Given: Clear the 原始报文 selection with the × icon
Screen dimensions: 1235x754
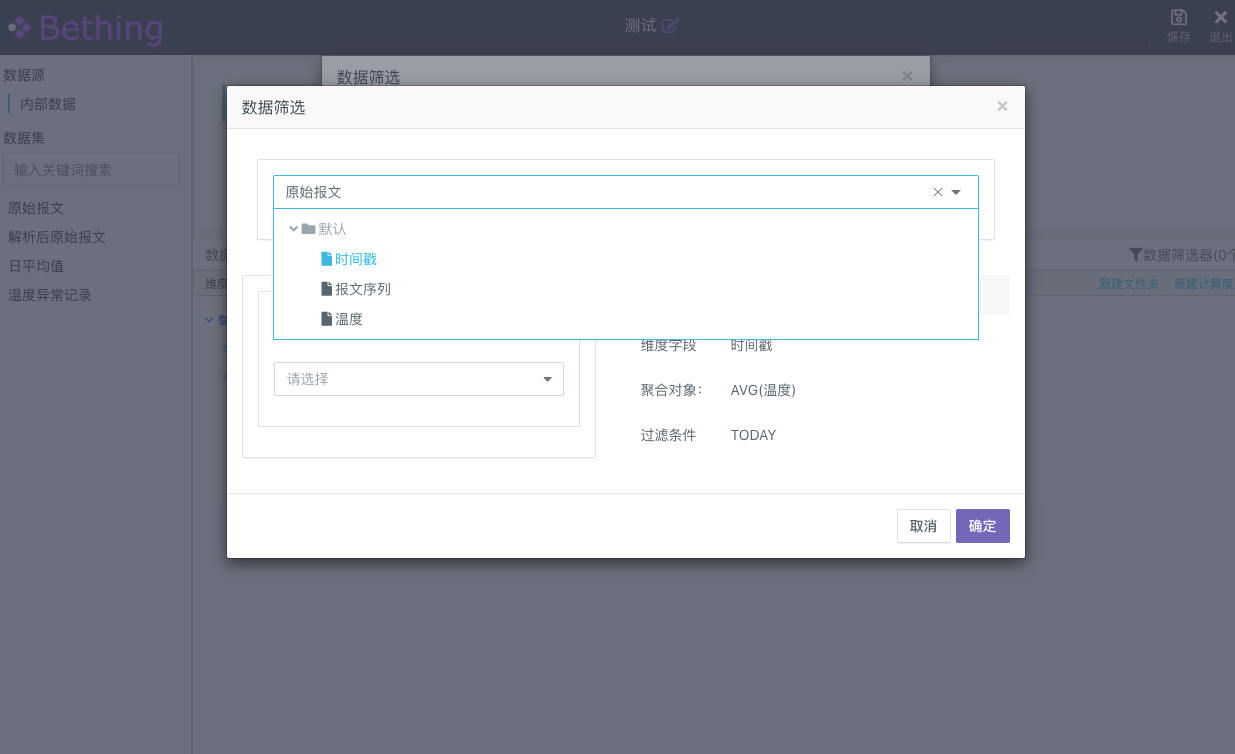Looking at the screenshot, I should pos(938,192).
